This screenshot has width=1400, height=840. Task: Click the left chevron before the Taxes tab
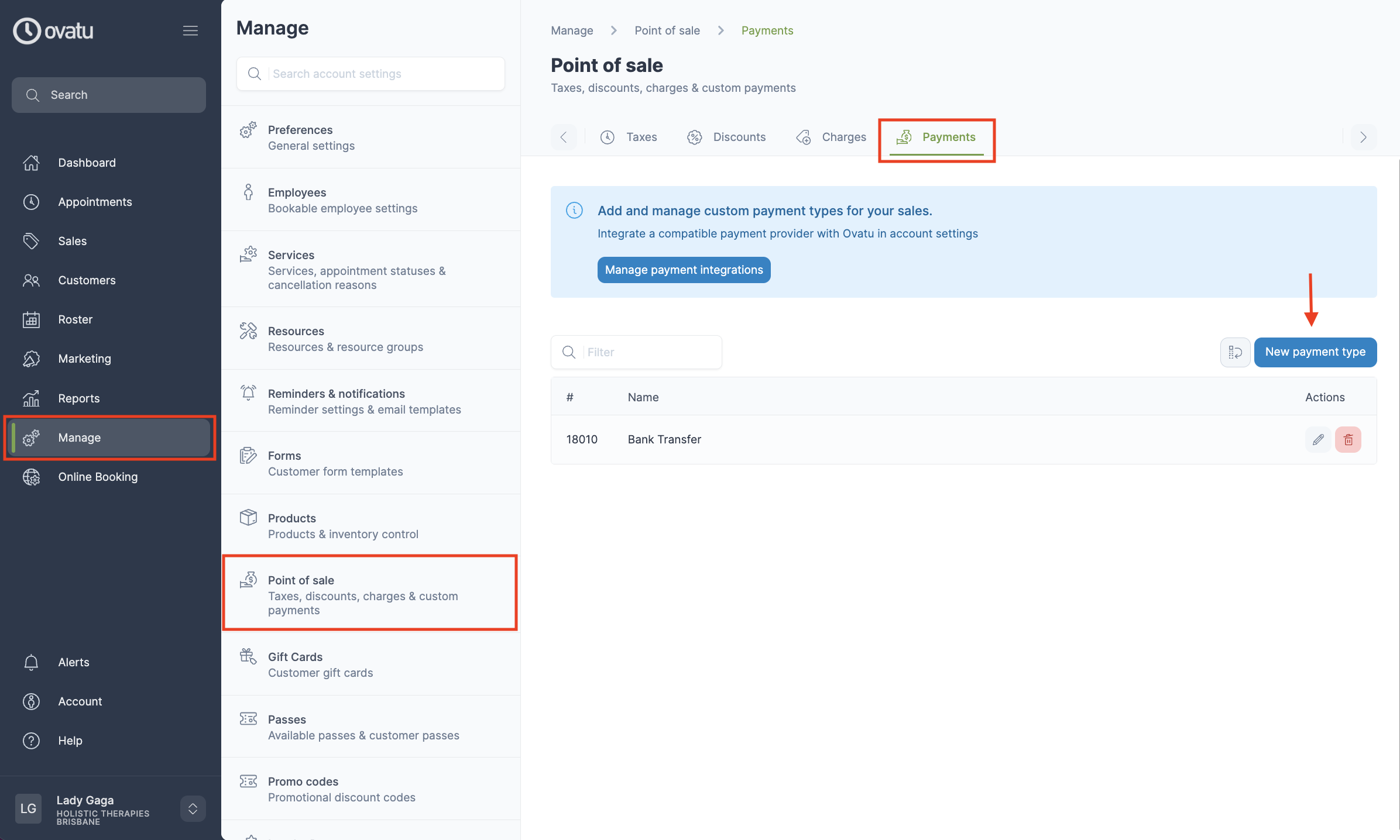point(563,137)
